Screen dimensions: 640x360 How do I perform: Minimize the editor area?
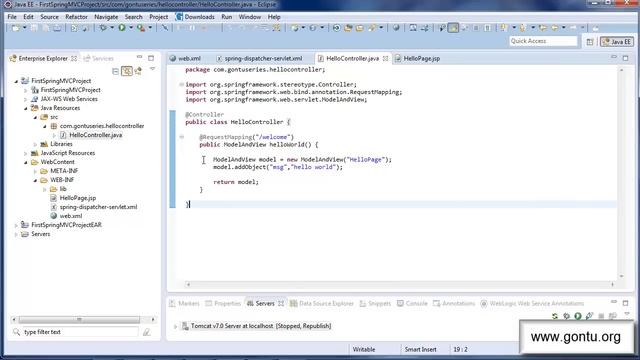pos(613,58)
